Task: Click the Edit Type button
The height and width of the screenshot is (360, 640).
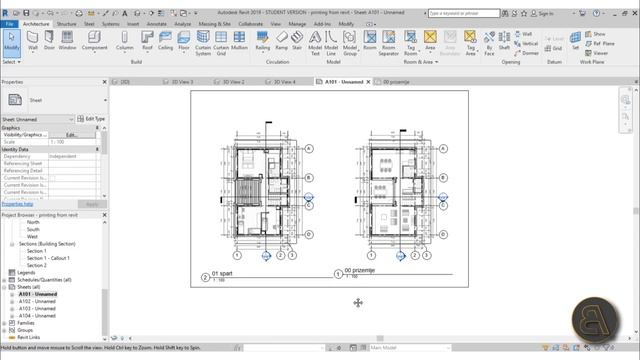Action: pos(91,119)
